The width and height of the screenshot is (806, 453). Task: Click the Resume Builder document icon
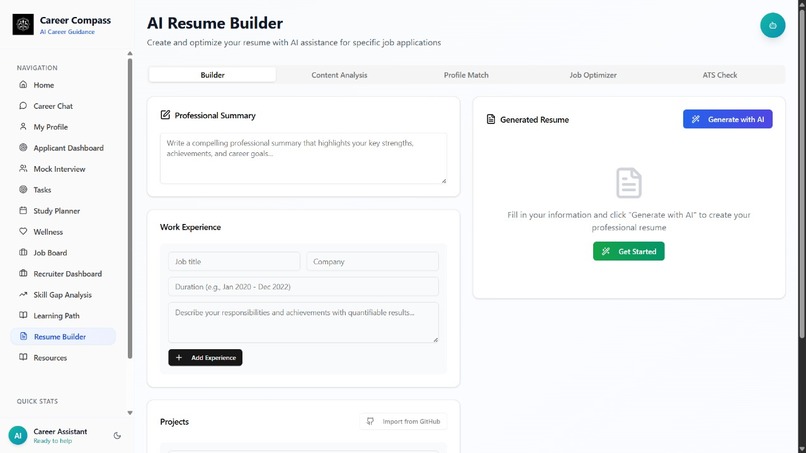click(x=23, y=336)
